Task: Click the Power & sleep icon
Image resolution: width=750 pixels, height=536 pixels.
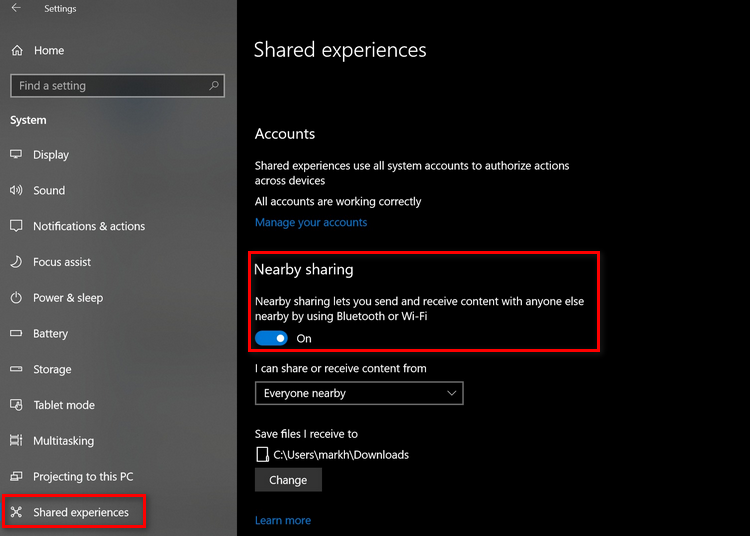Action: [x=16, y=297]
